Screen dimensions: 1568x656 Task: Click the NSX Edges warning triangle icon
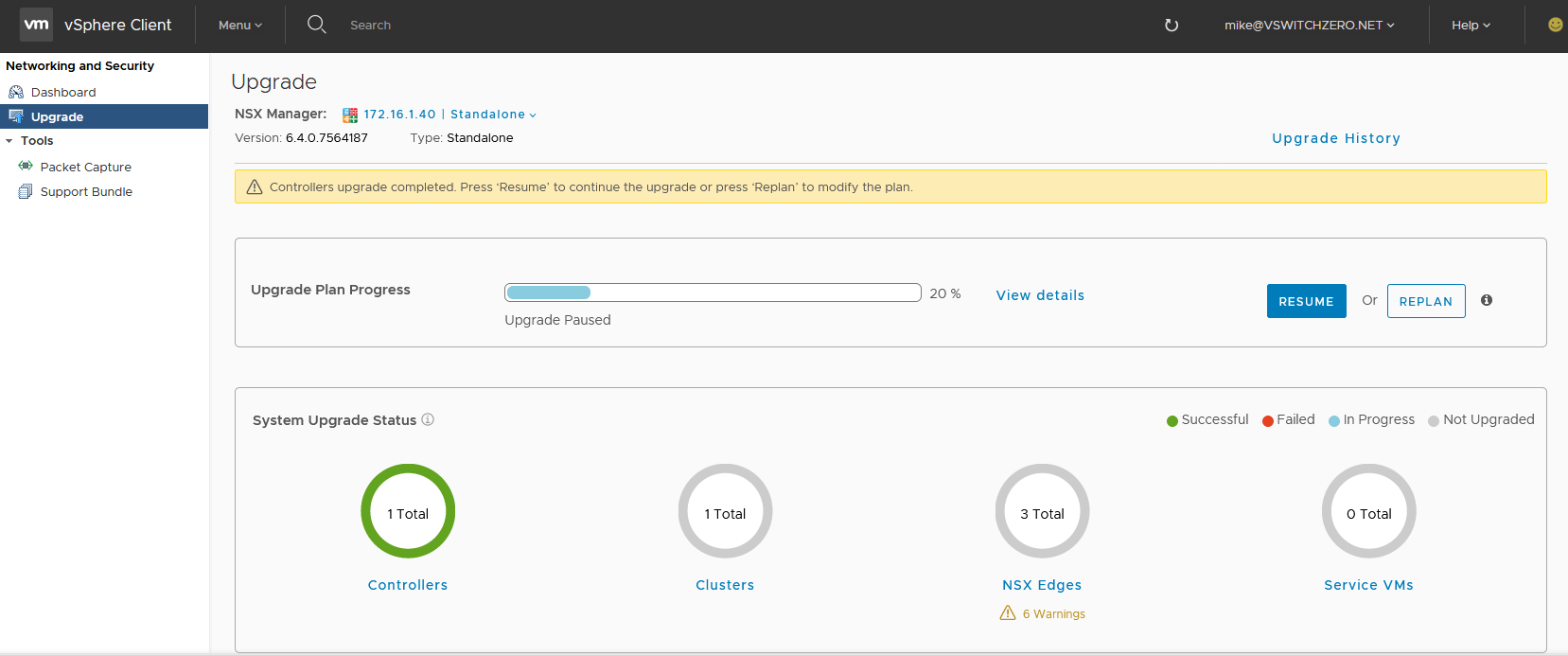point(1008,613)
